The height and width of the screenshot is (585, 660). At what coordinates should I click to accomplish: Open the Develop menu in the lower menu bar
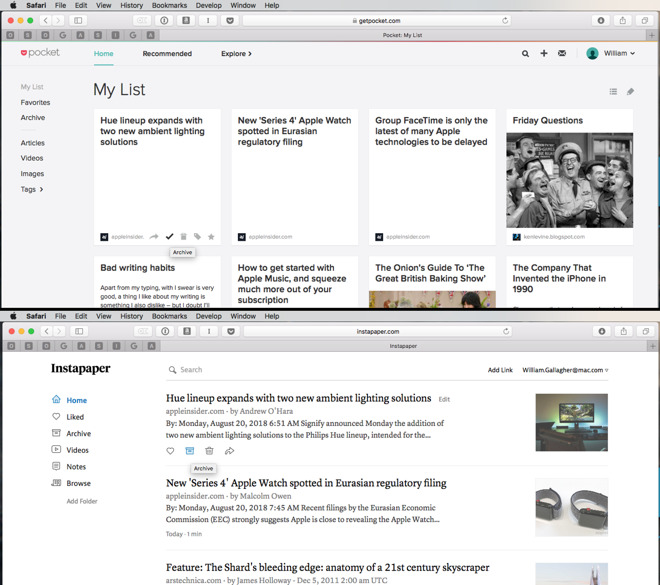(209, 316)
